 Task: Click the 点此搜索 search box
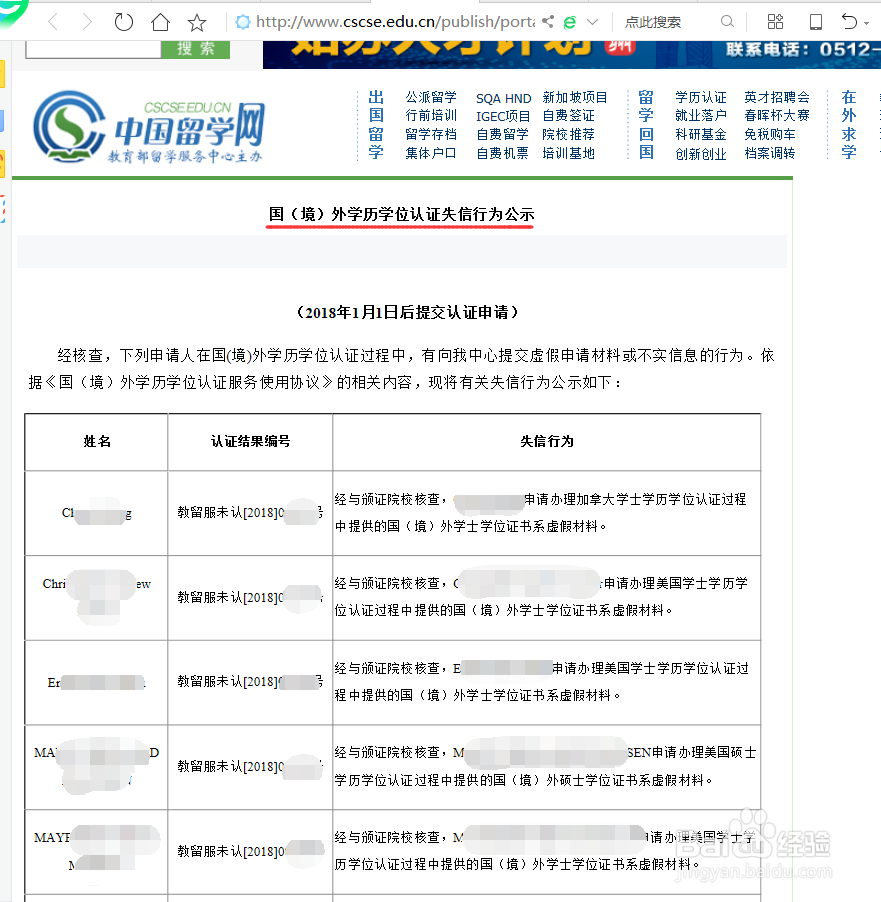point(653,22)
